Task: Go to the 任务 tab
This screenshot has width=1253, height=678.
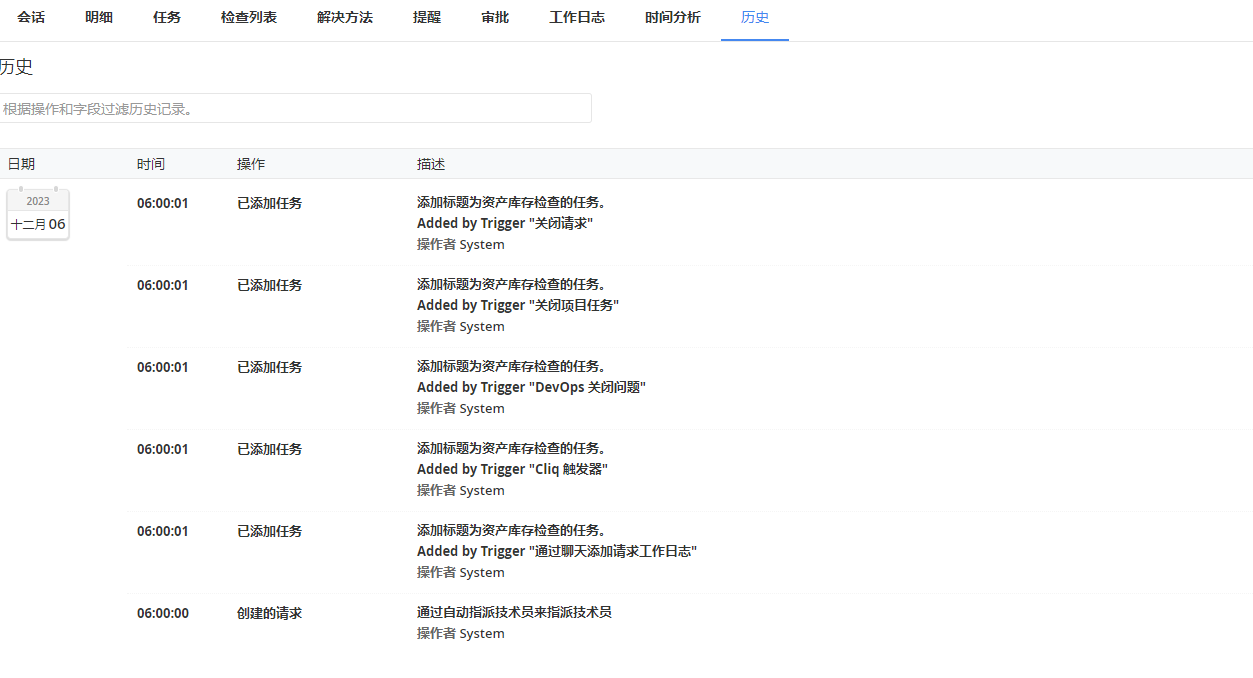Action: 167,17
